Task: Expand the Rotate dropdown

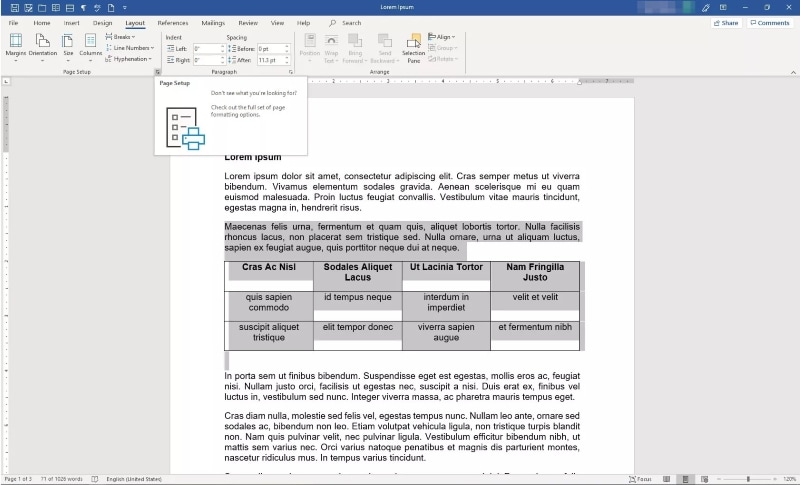Action: [x=443, y=59]
